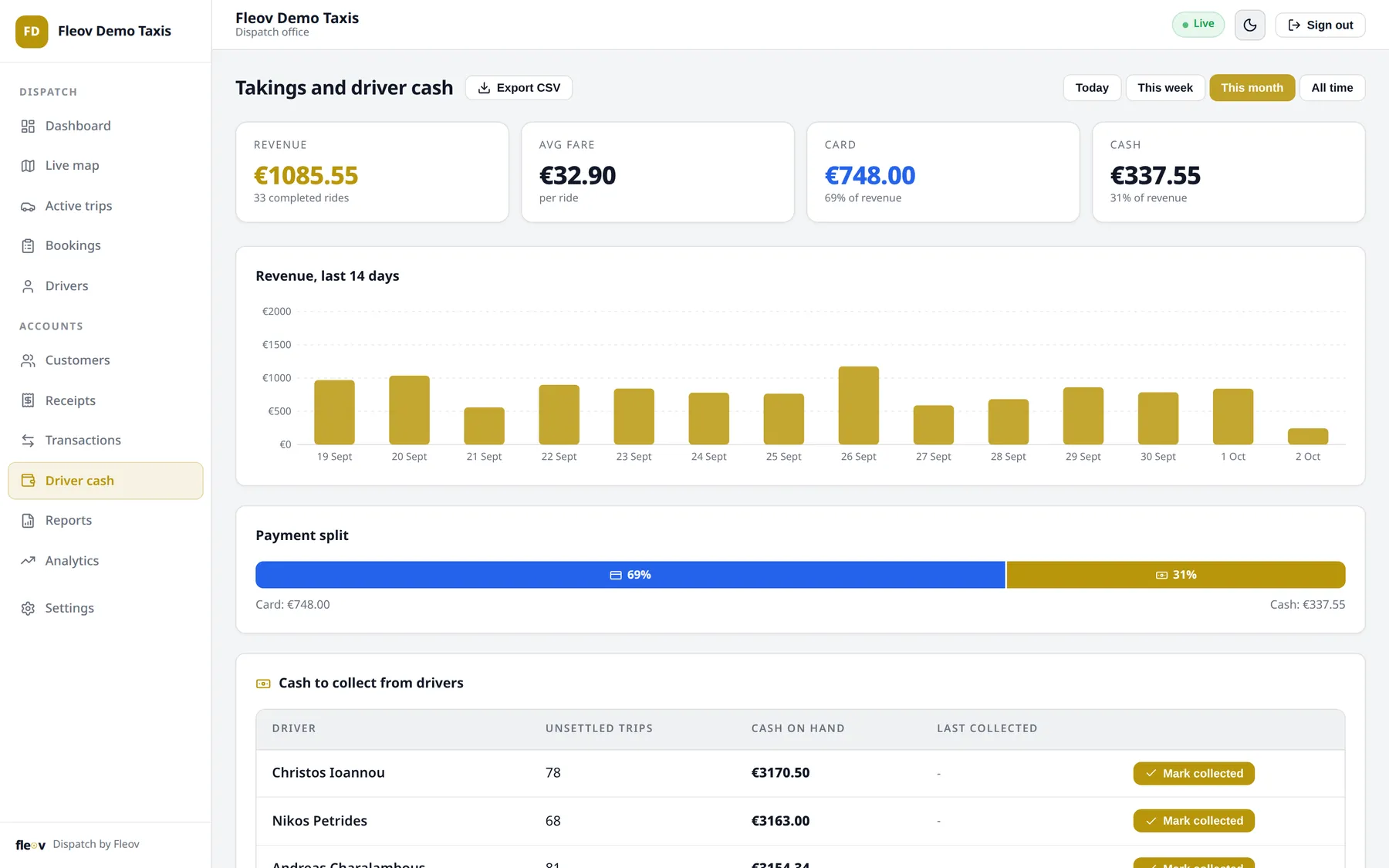Click the Live map icon
1389x868 pixels.
coord(28,166)
